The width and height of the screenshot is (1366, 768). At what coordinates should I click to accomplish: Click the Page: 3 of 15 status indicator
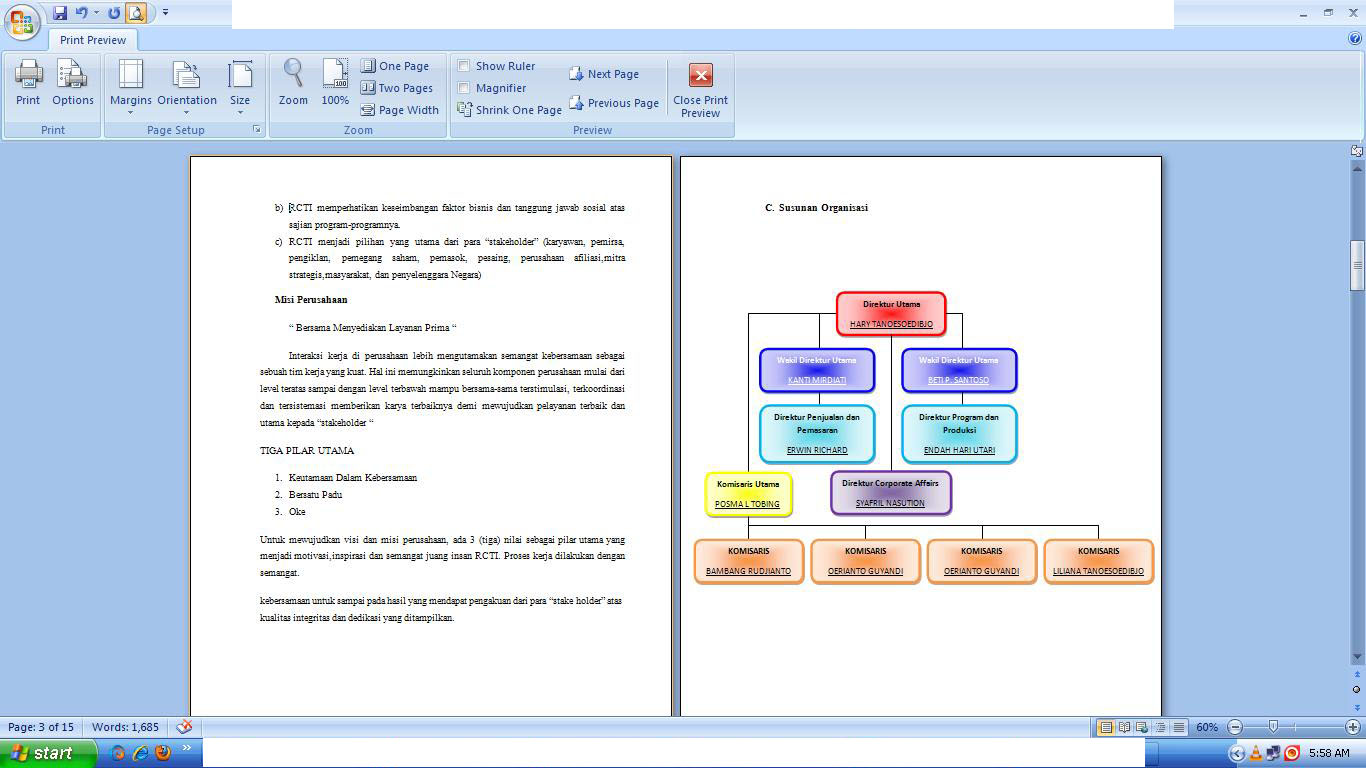pos(41,727)
